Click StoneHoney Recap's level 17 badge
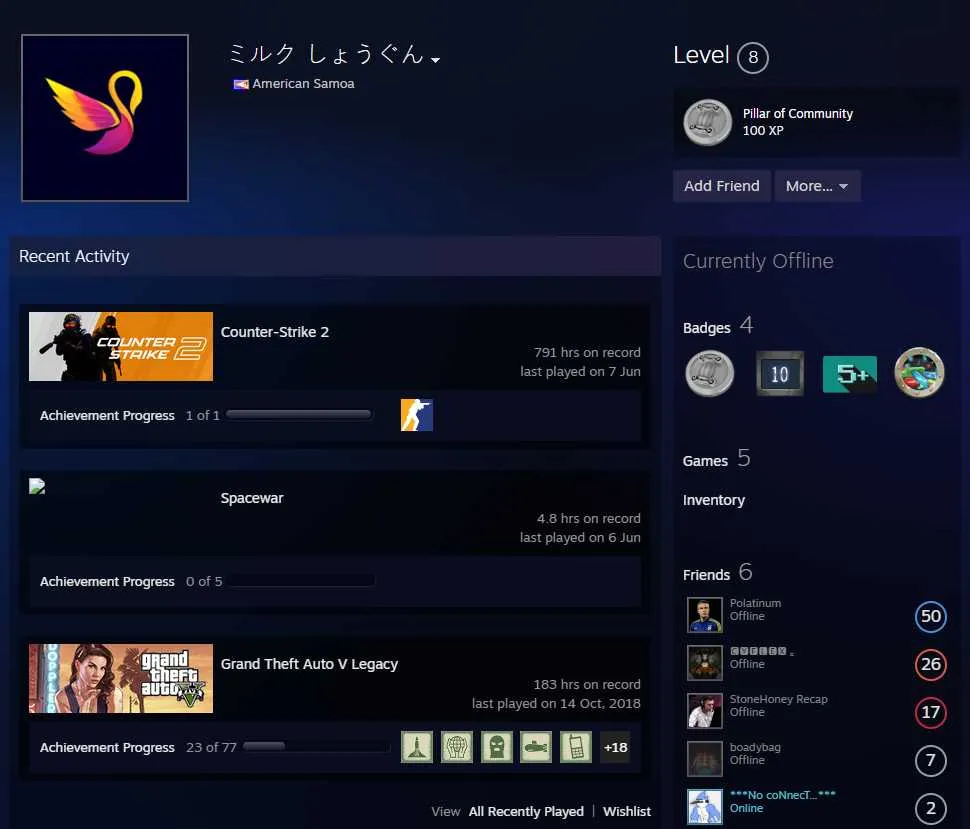The width and height of the screenshot is (970, 829). (930, 713)
